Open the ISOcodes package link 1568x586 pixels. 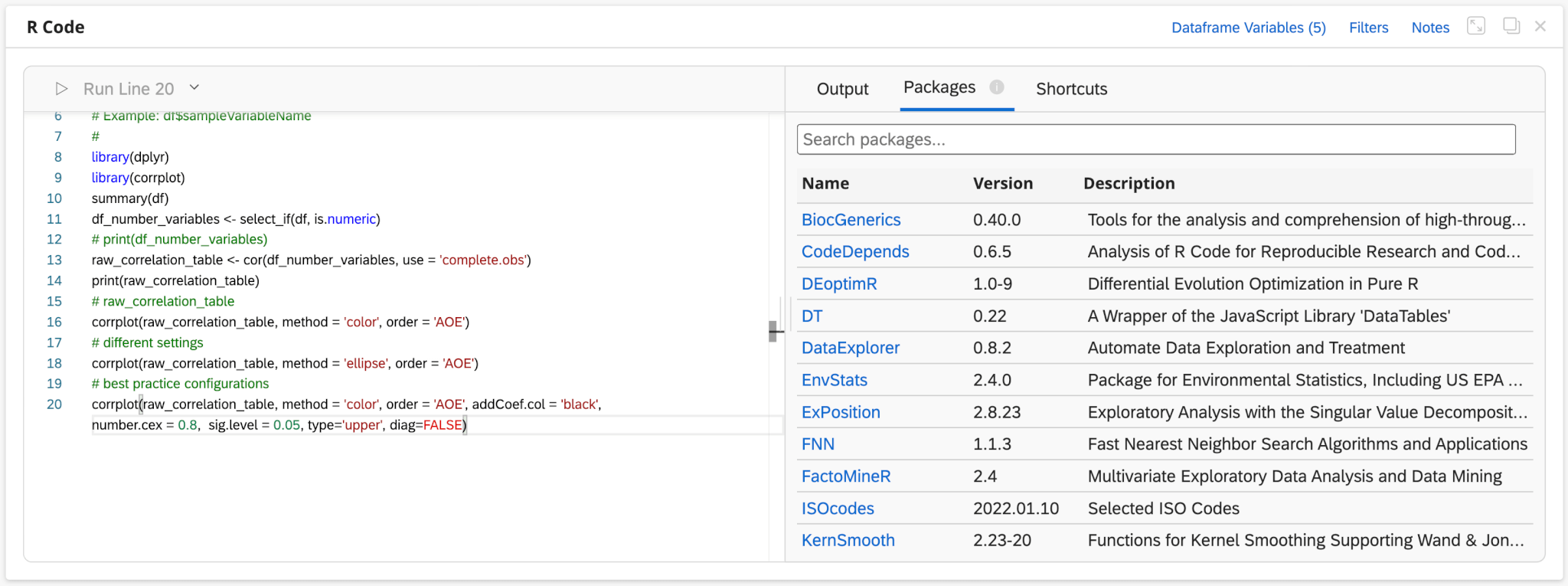838,509
